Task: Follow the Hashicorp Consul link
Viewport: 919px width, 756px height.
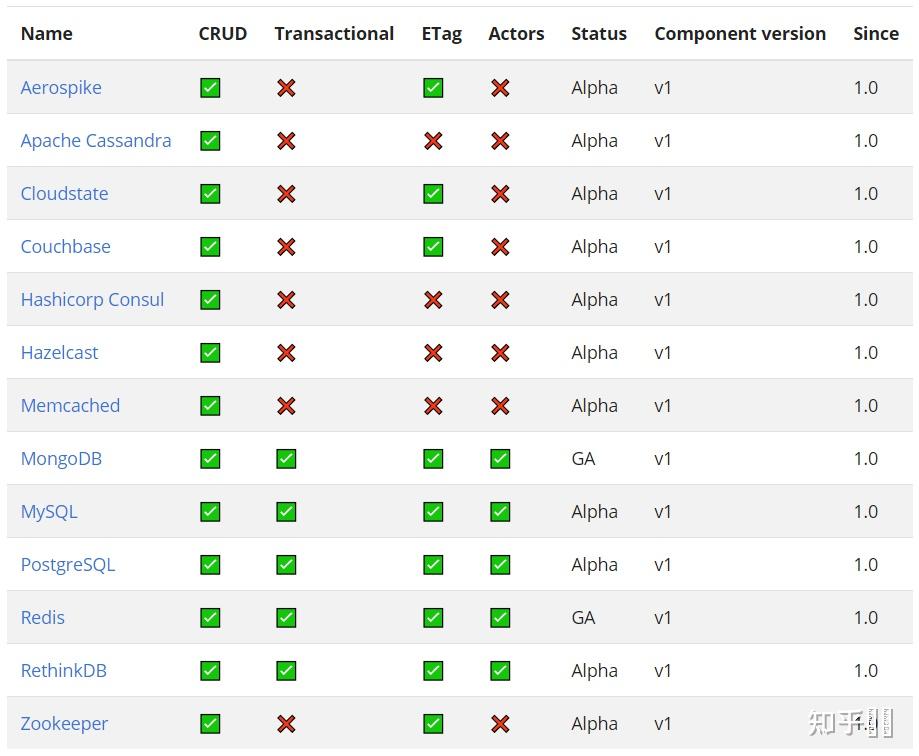Action: tap(92, 300)
